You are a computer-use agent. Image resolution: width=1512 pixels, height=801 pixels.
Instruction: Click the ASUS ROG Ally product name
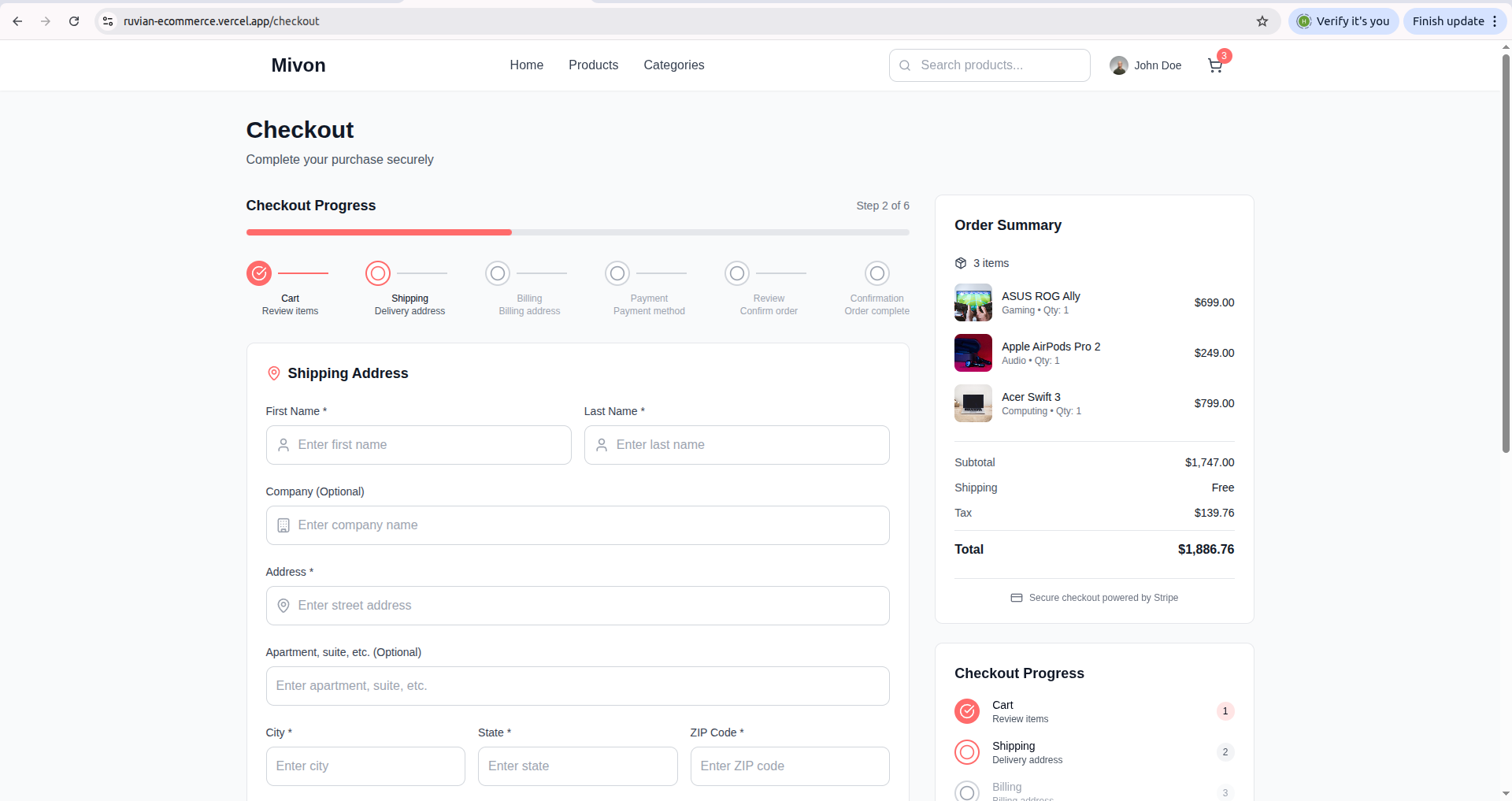tap(1041, 296)
